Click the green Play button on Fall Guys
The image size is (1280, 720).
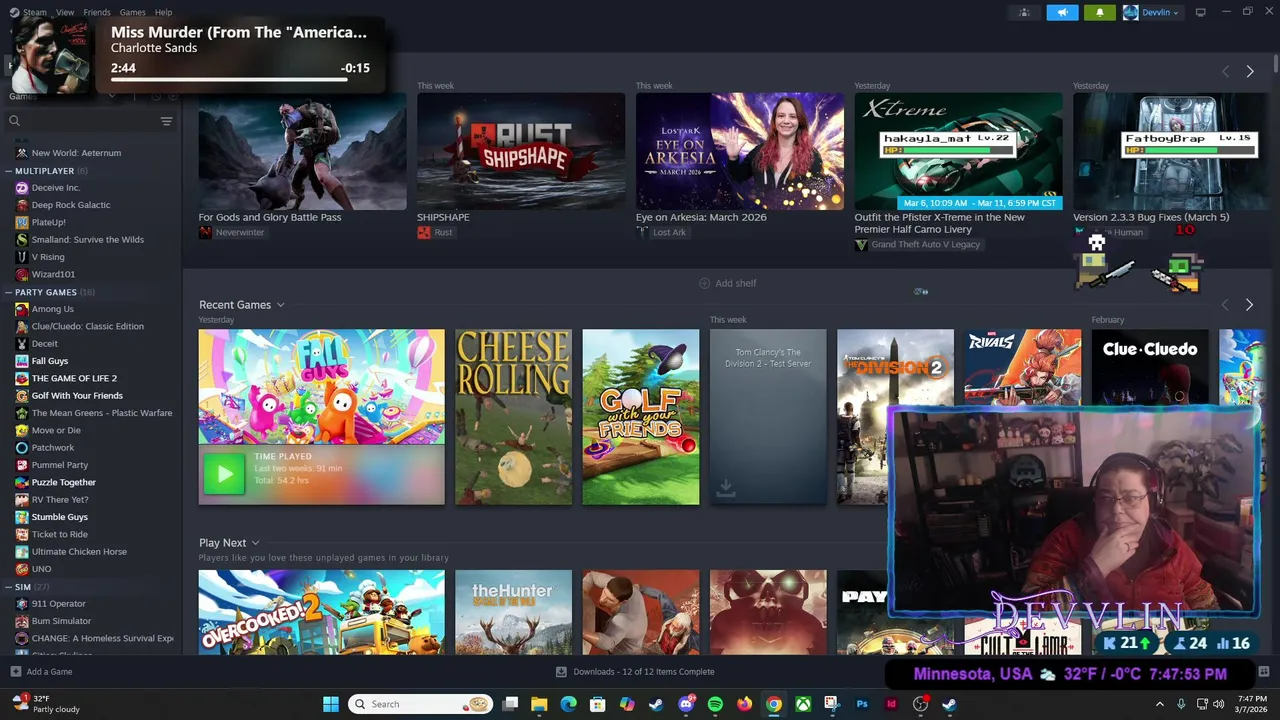pos(224,474)
